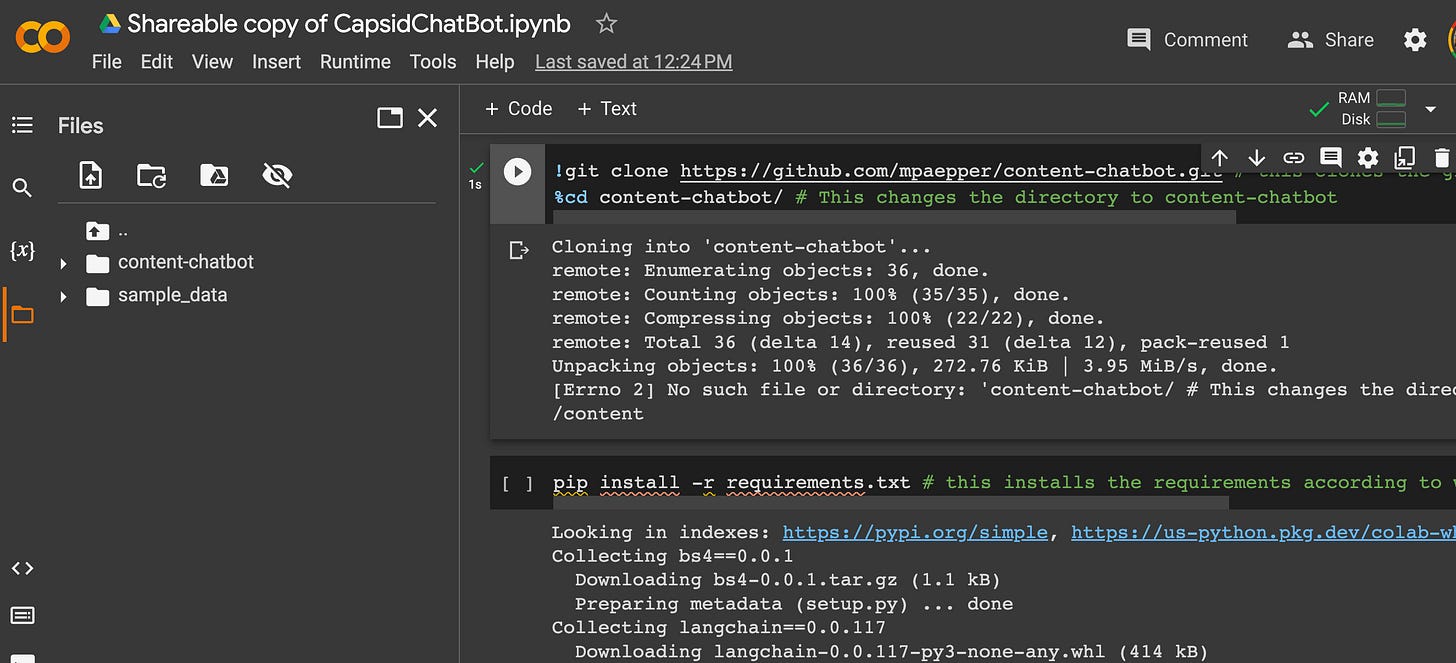Refresh the file browser
The width and height of the screenshot is (1456, 663).
click(152, 176)
